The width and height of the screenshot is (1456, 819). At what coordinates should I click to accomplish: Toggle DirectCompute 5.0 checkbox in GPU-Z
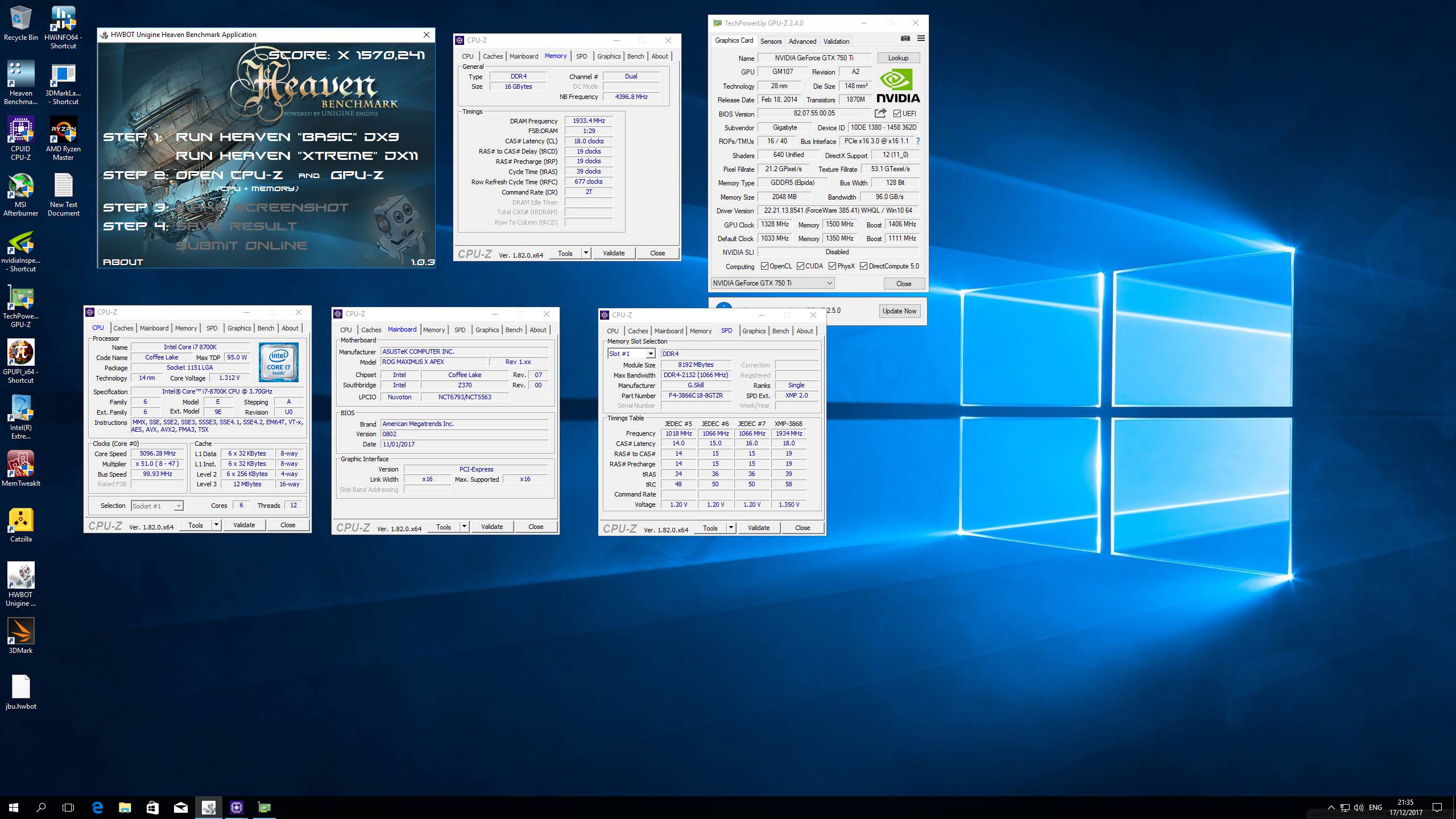pyautogui.click(x=863, y=266)
